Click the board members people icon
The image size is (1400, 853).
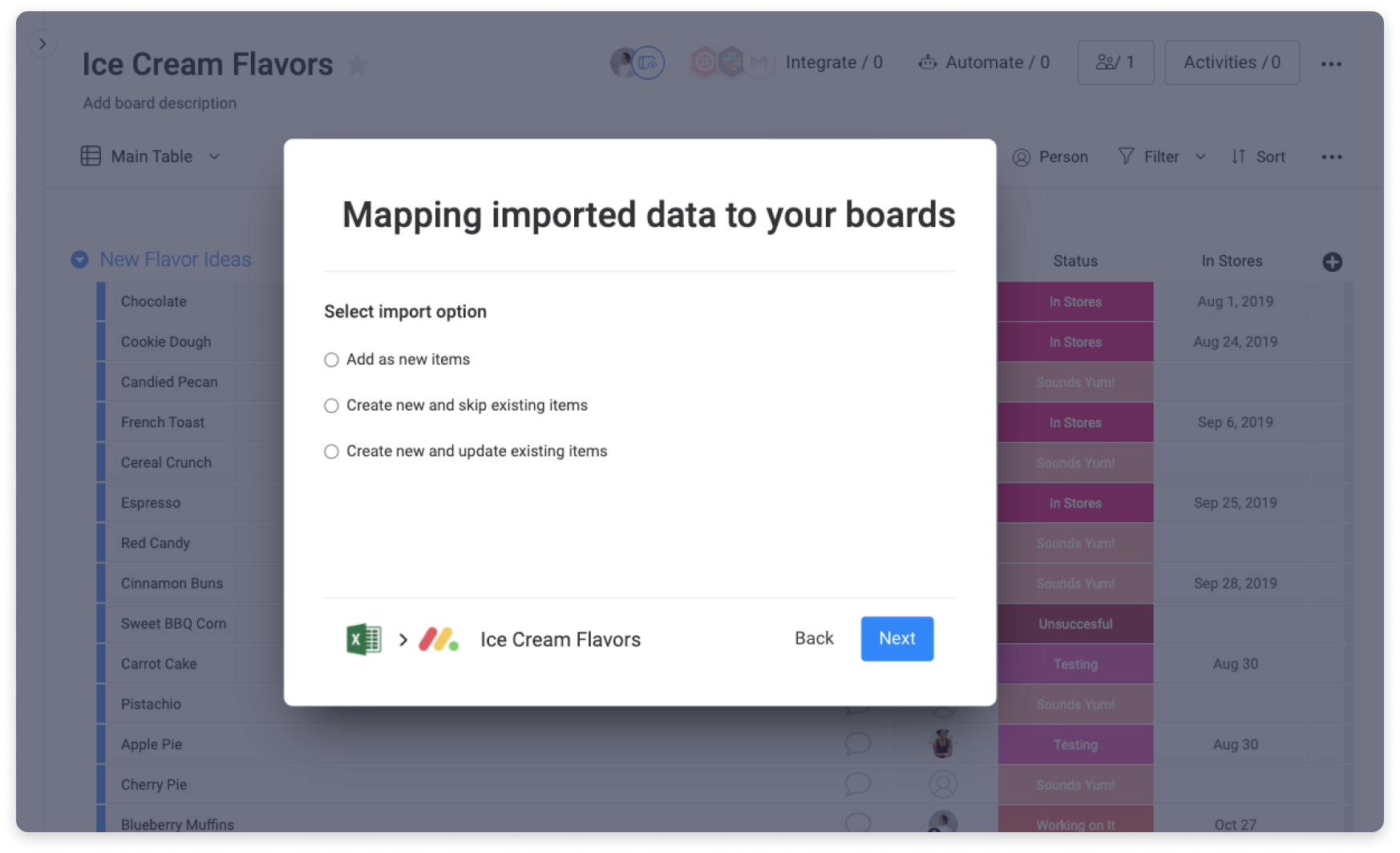[x=1107, y=62]
